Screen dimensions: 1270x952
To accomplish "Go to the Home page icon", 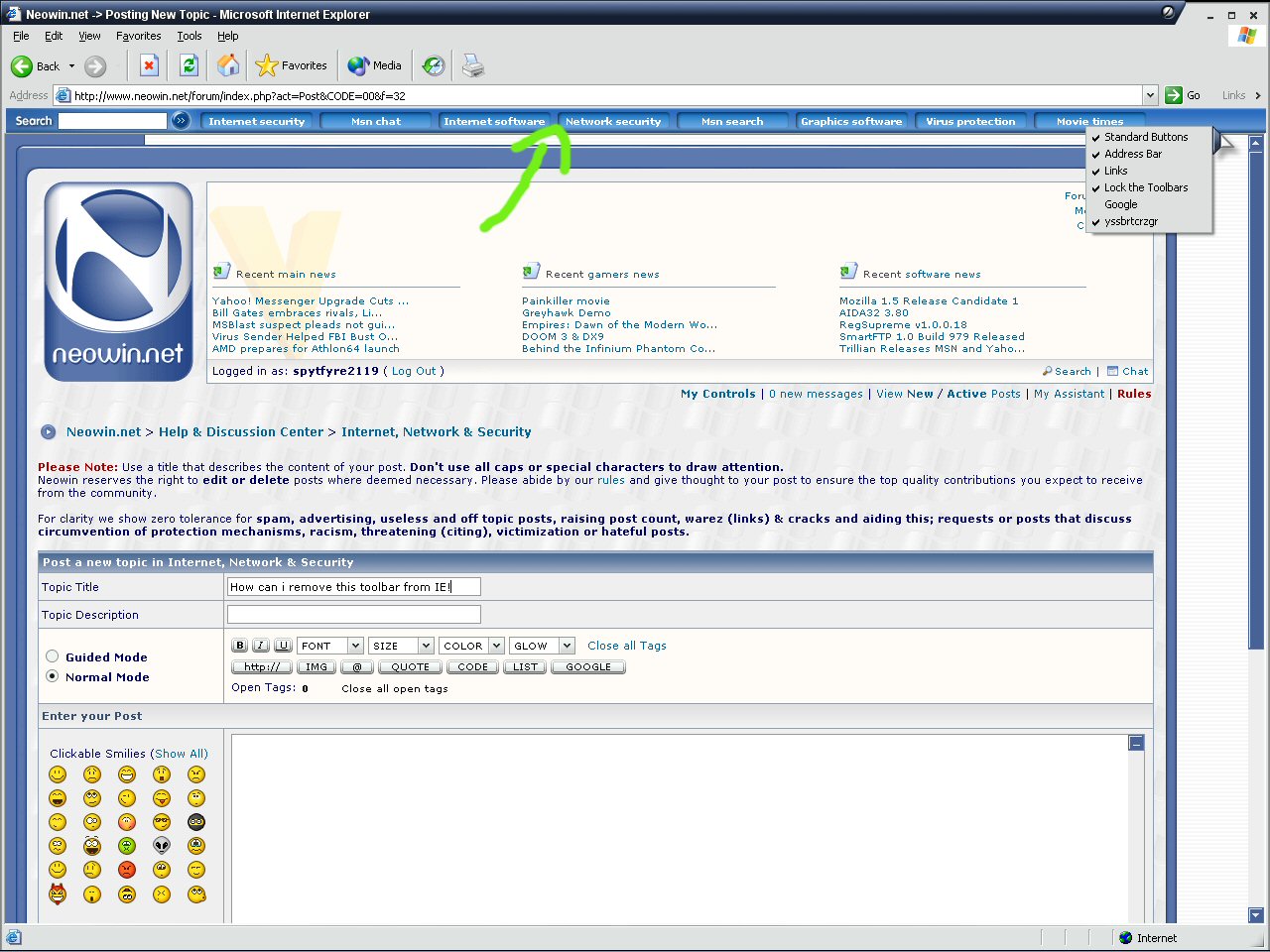I will point(228,66).
